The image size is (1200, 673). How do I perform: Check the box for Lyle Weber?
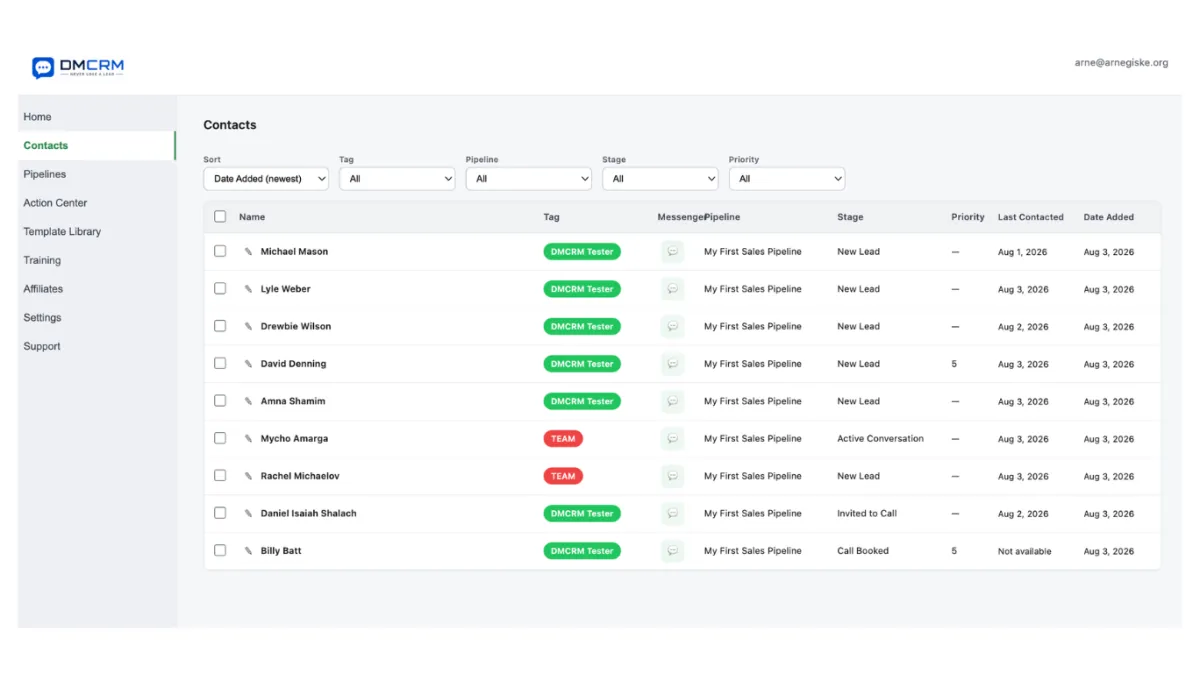pyautogui.click(x=220, y=288)
